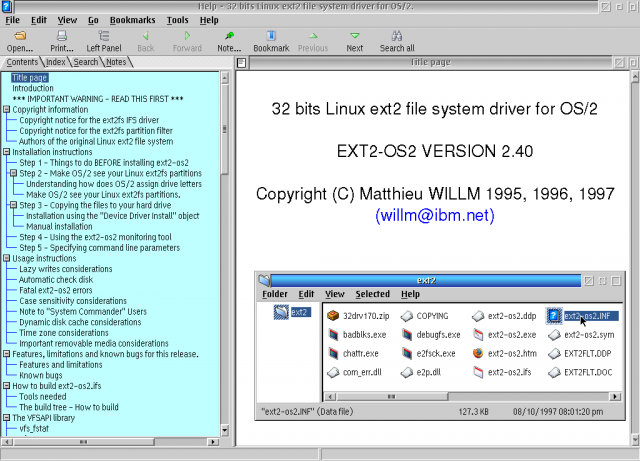Open the Introduction topic
640x461 pixels.
(x=33, y=88)
